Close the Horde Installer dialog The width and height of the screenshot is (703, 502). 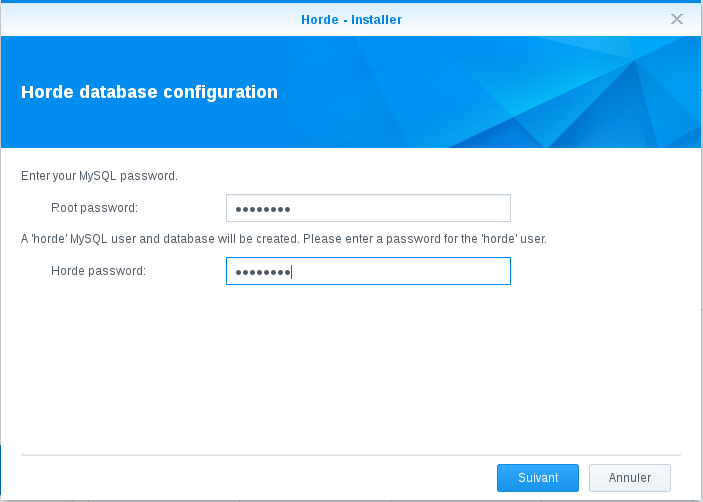pyautogui.click(x=677, y=19)
